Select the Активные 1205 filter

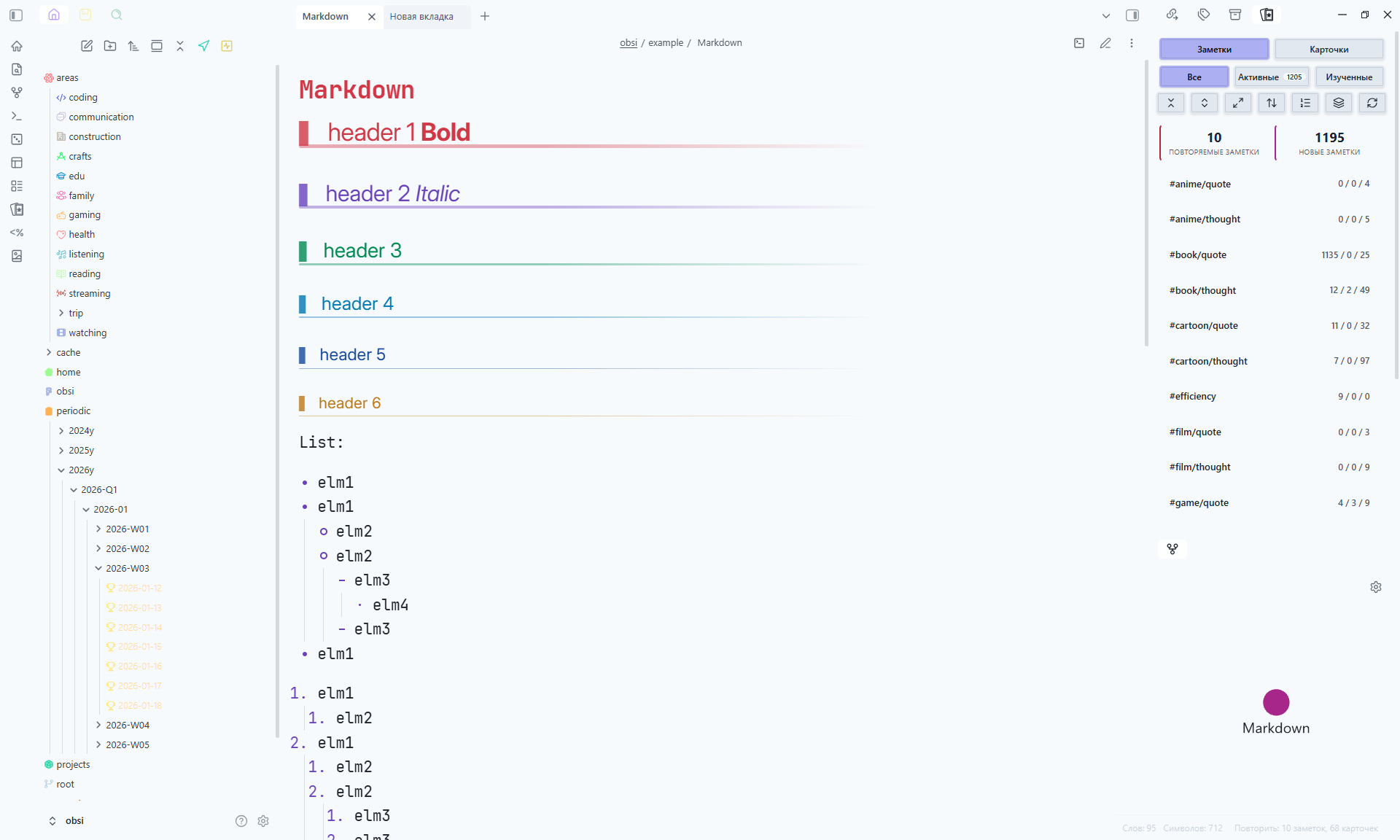(1270, 77)
